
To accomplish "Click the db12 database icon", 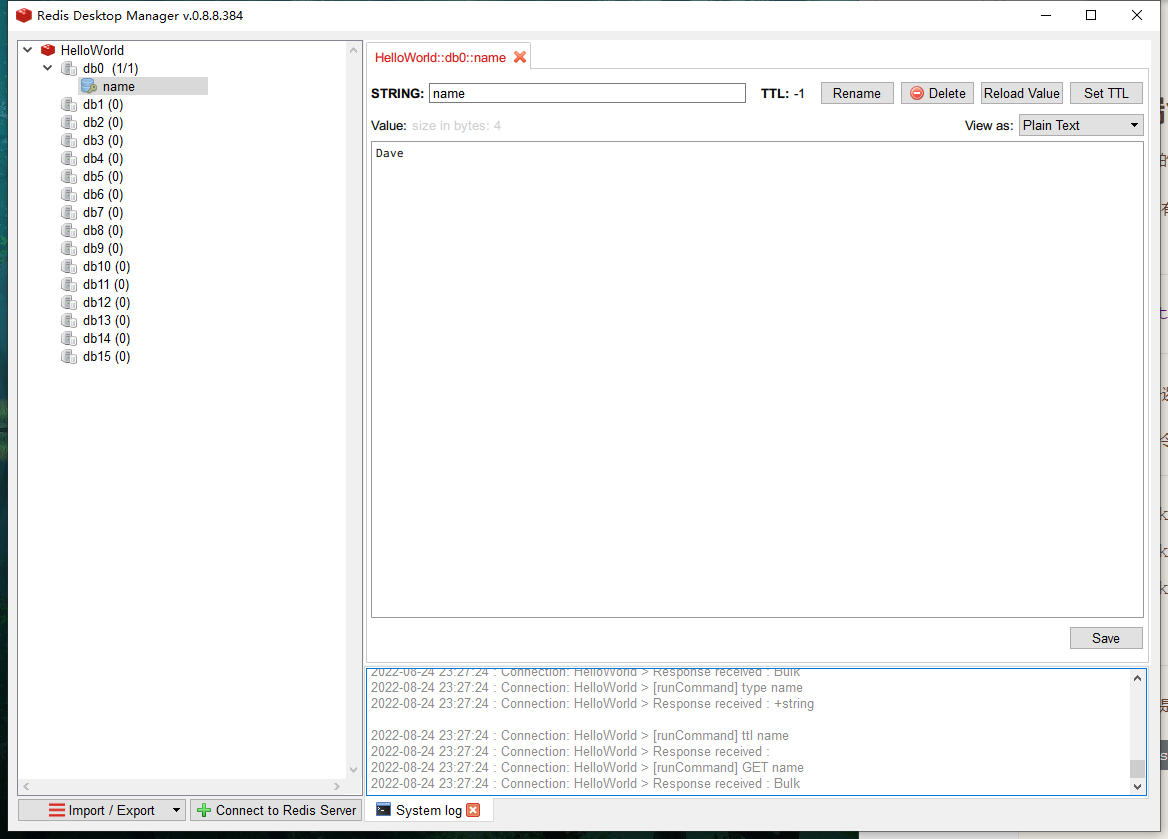I will pyautogui.click(x=69, y=303).
